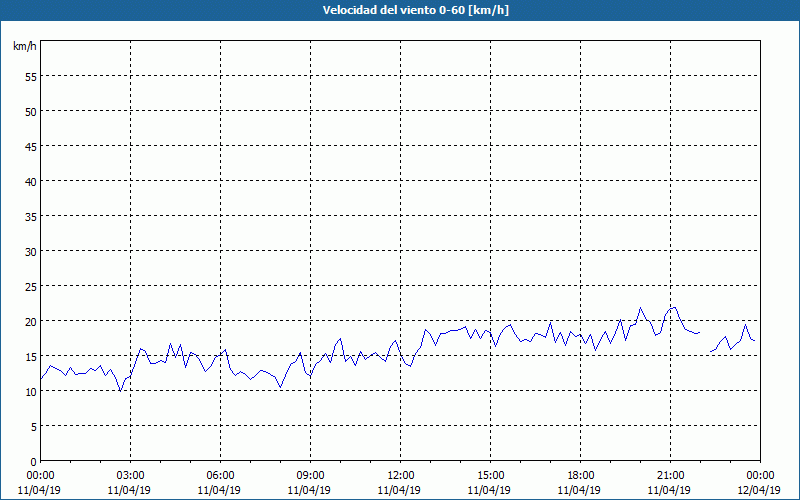Click the 21:00 time label on x-axis
The image size is (800, 500).
[x=670, y=476]
